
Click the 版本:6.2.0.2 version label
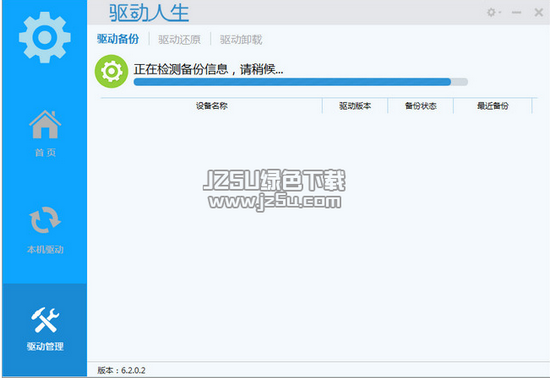[x=121, y=370]
